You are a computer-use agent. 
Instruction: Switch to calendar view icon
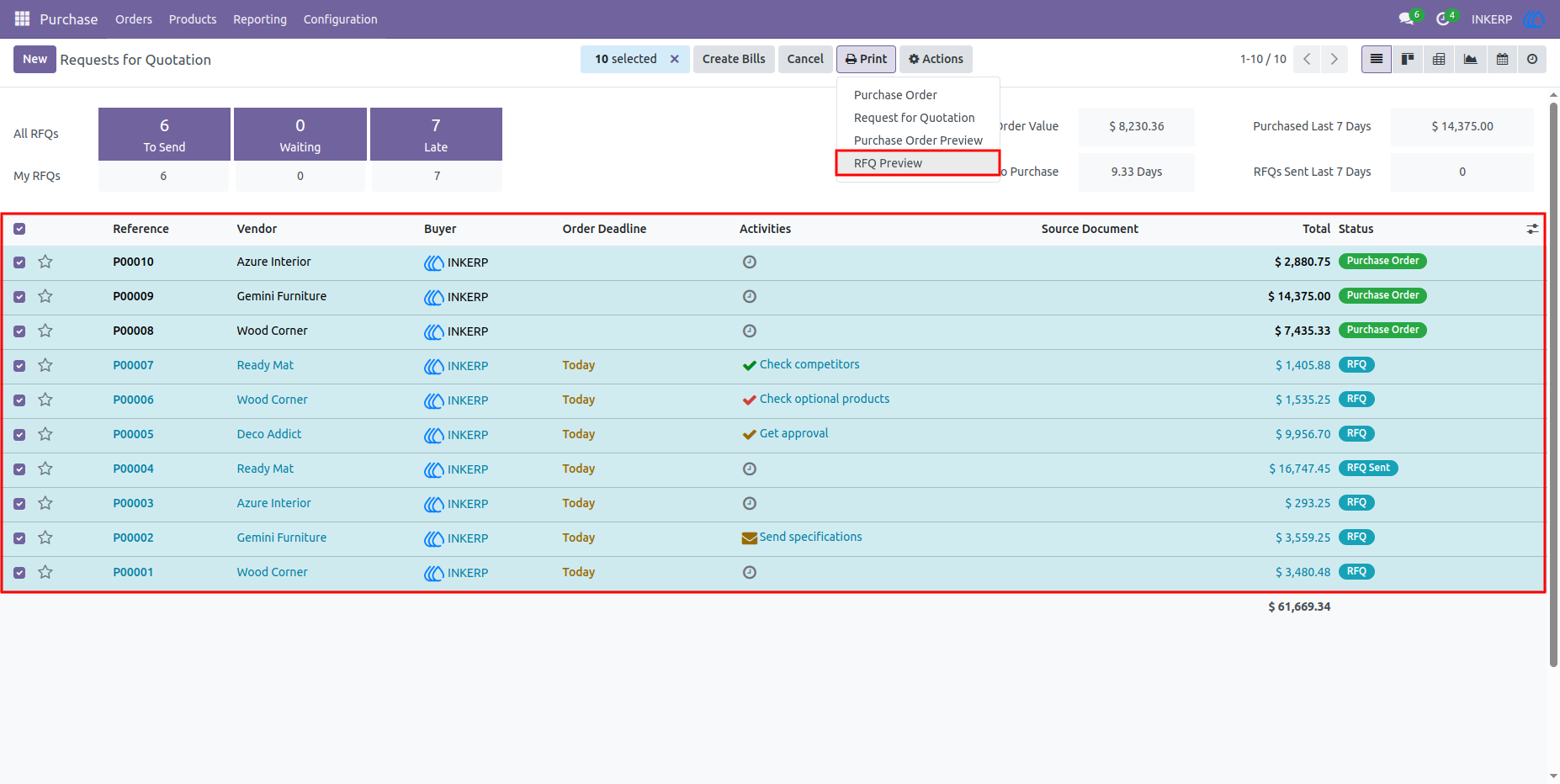tap(1502, 59)
